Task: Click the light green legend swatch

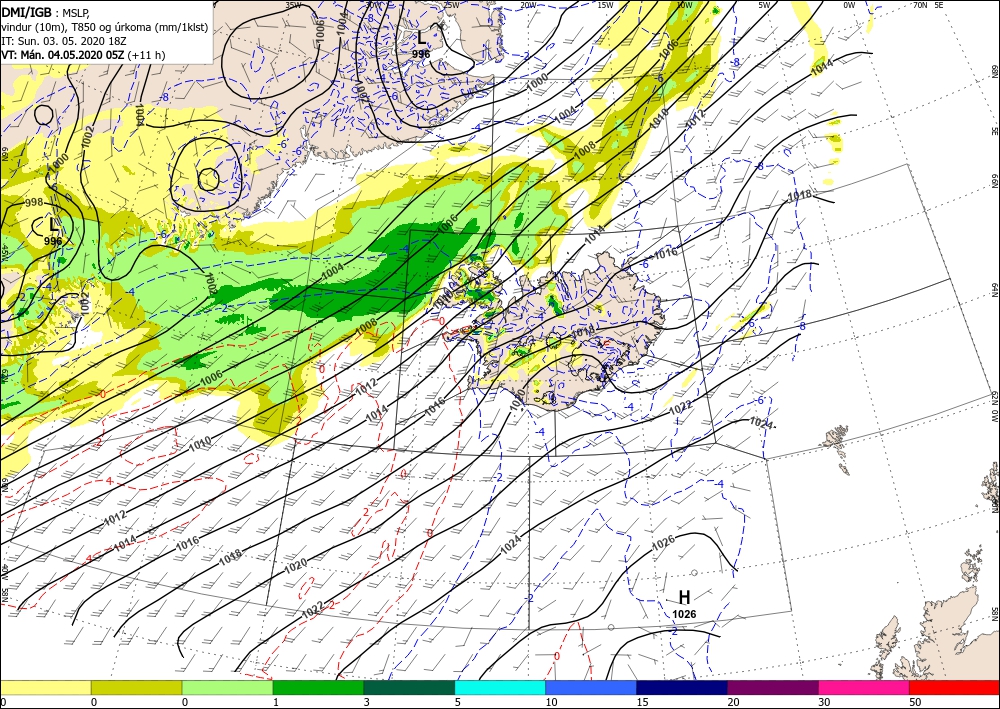Action: pos(227,688)
